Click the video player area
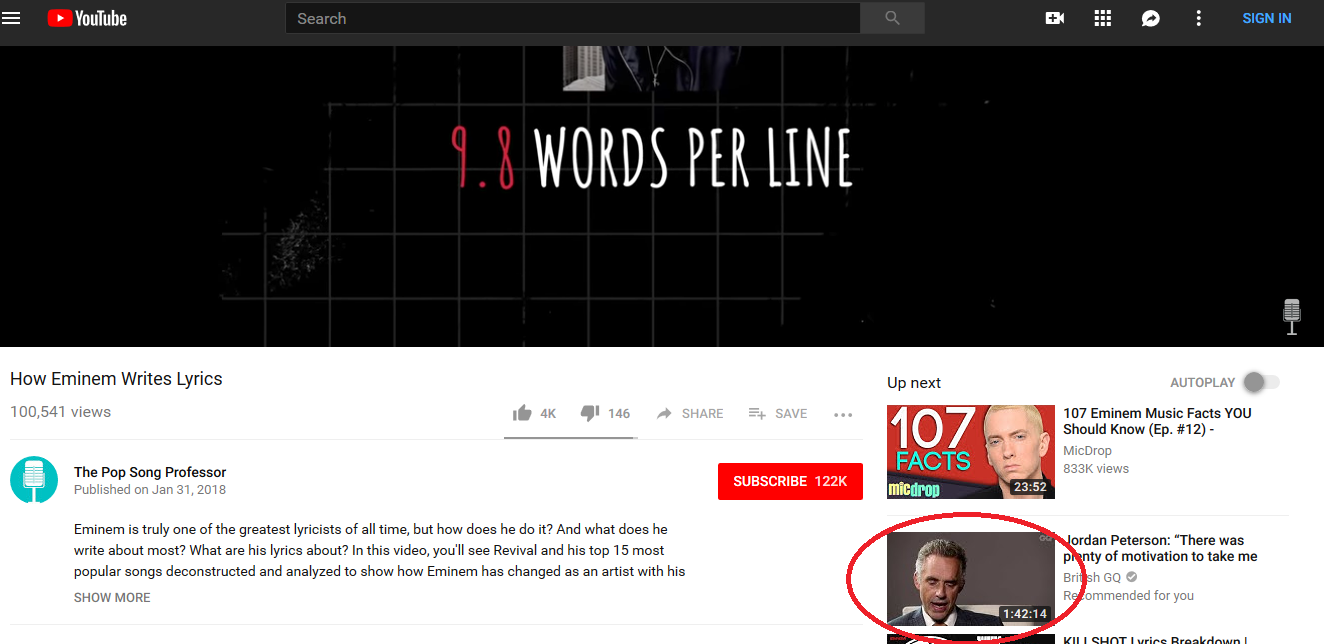This screenshot has height=644, width=1324. [x=662, y=196]
